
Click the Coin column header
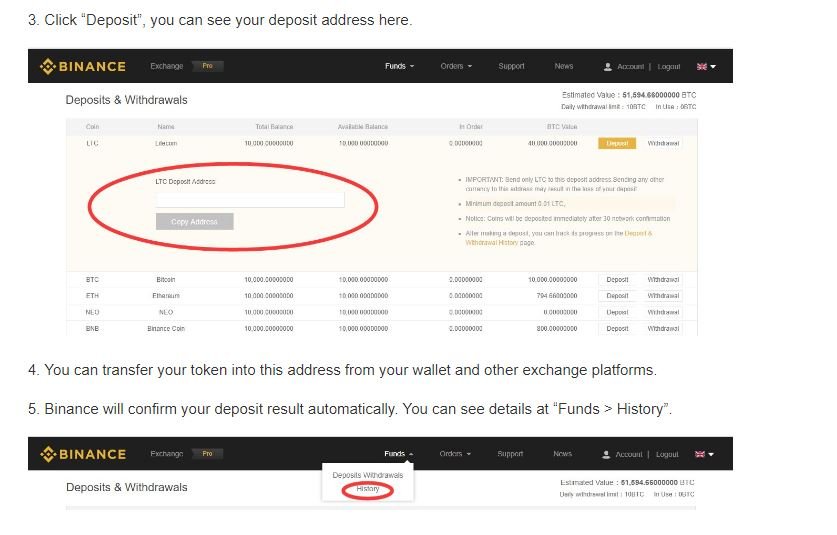[x=92, y=127]
